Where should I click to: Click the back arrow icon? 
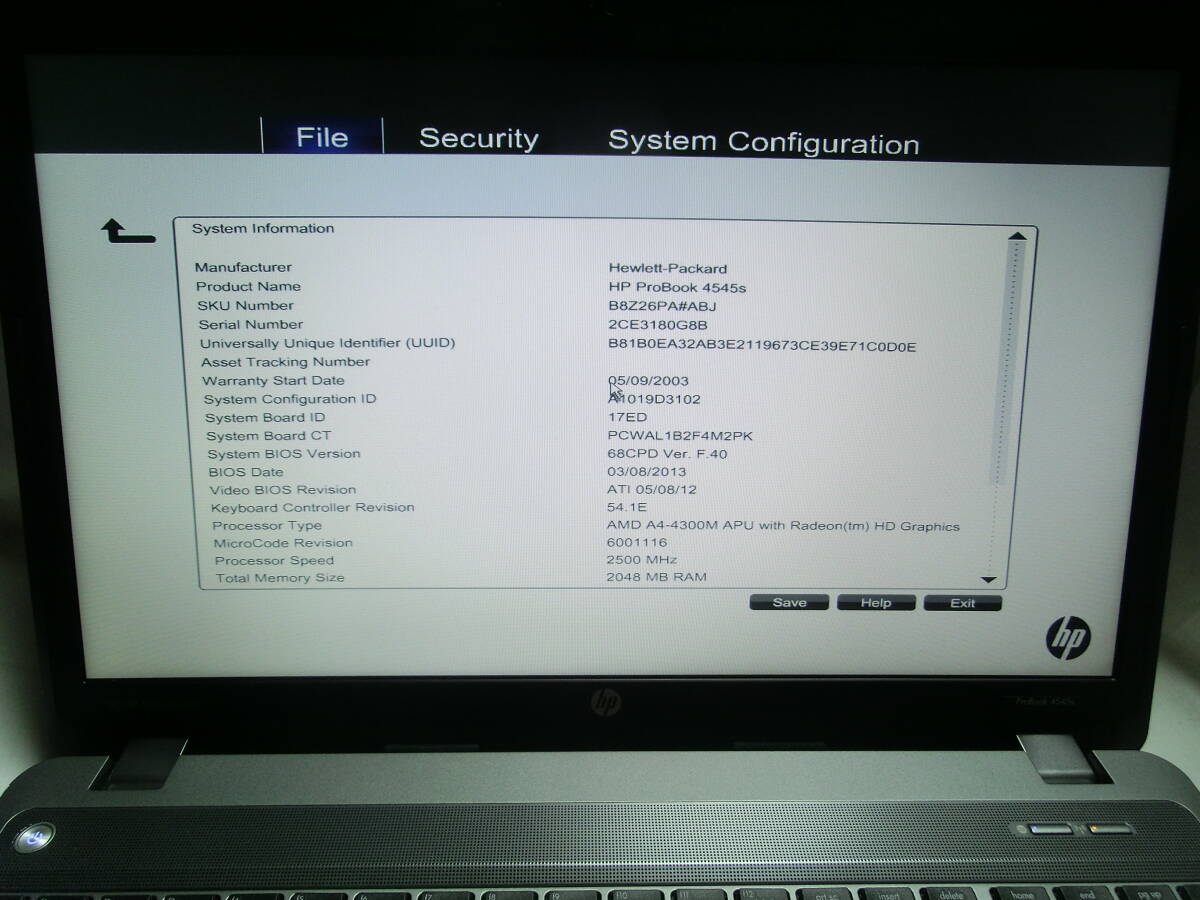(x=128, y=232)
